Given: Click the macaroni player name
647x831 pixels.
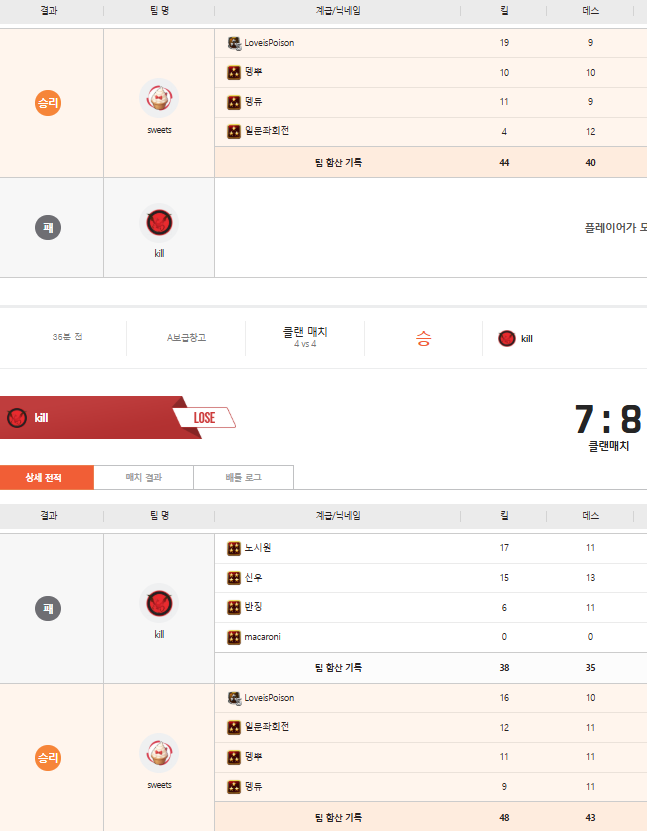Looking at the screenshot, I should pyautogui.click(x=262, y=637).
